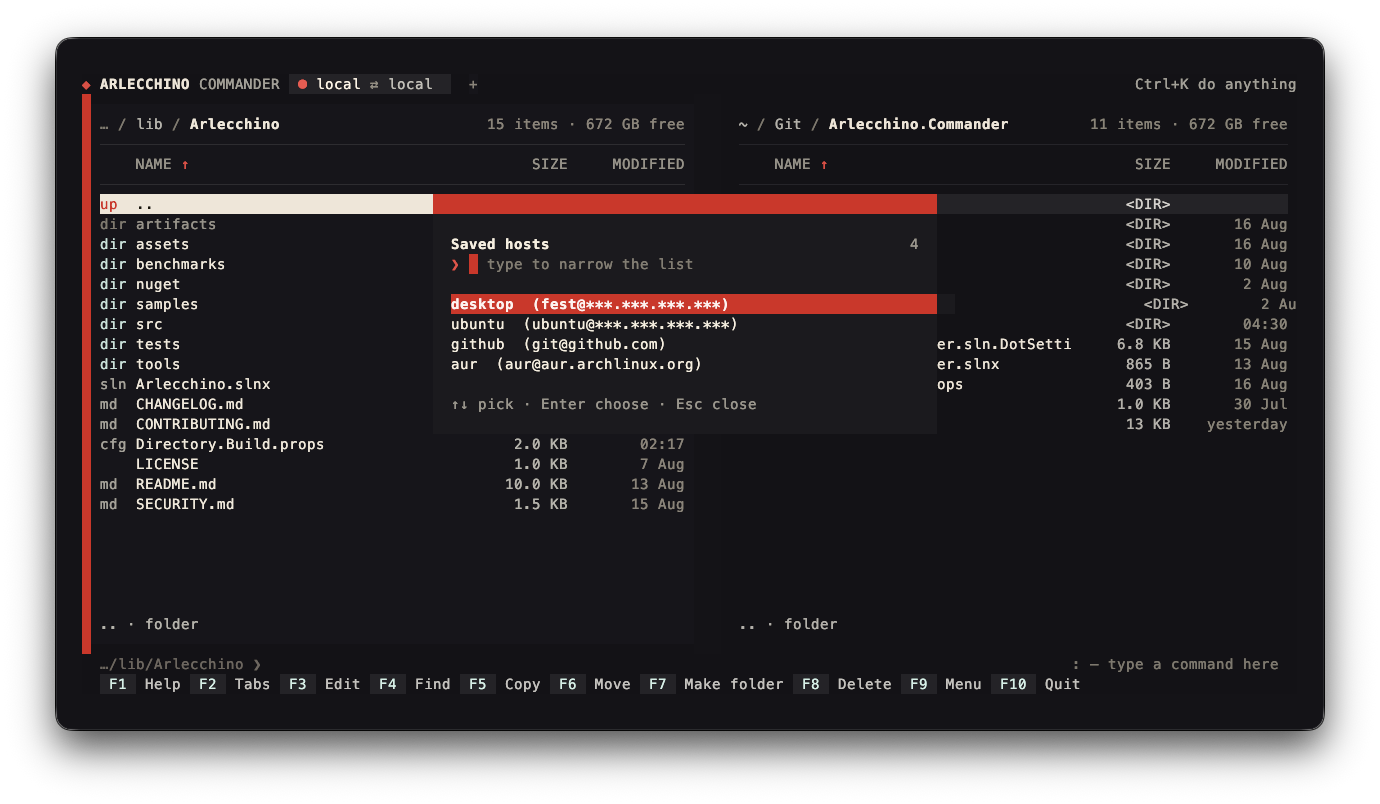The height and width of the screenshot is (804, 1380).
Task: Sort left panel by NAME column
Action: (162, 164)
